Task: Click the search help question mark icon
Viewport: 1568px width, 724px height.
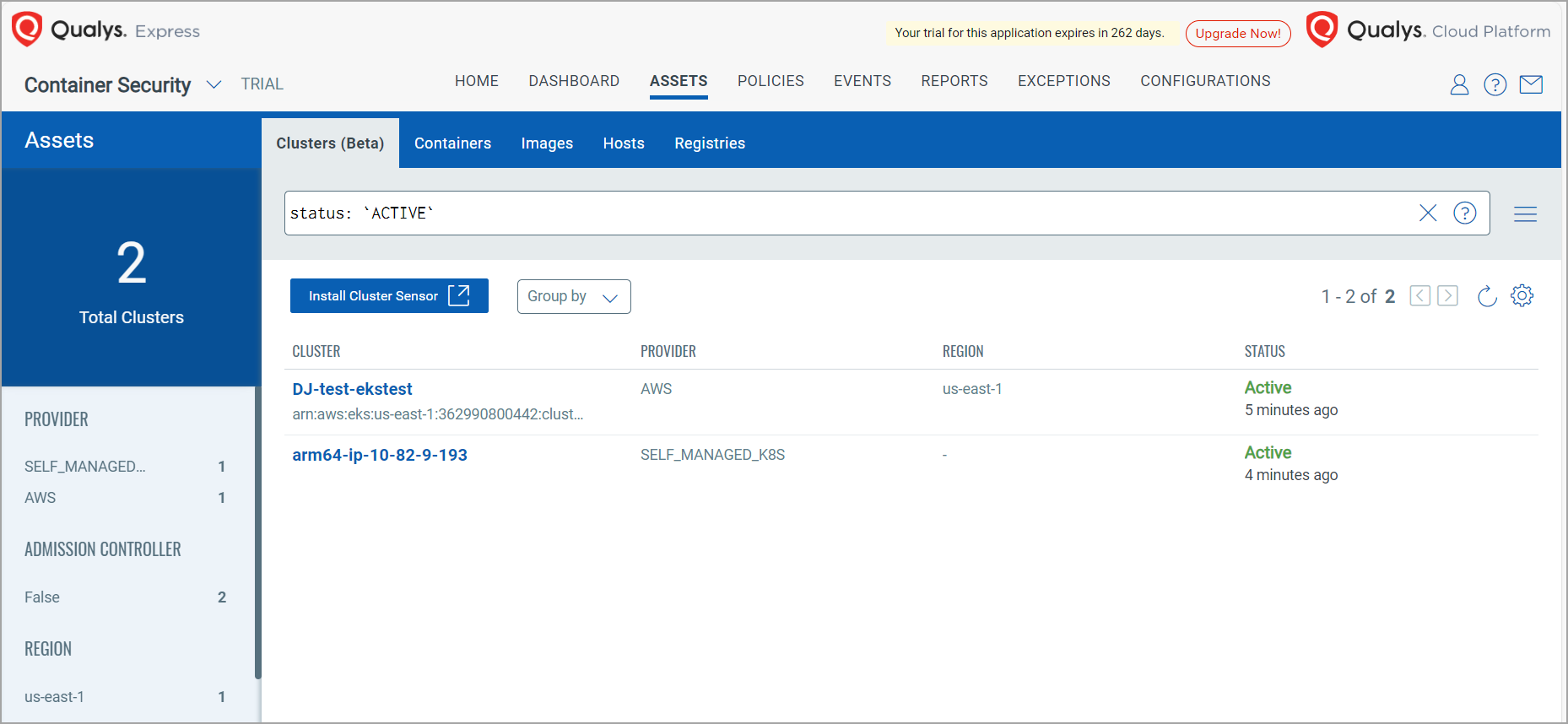Action: (x=1464, y=213)
